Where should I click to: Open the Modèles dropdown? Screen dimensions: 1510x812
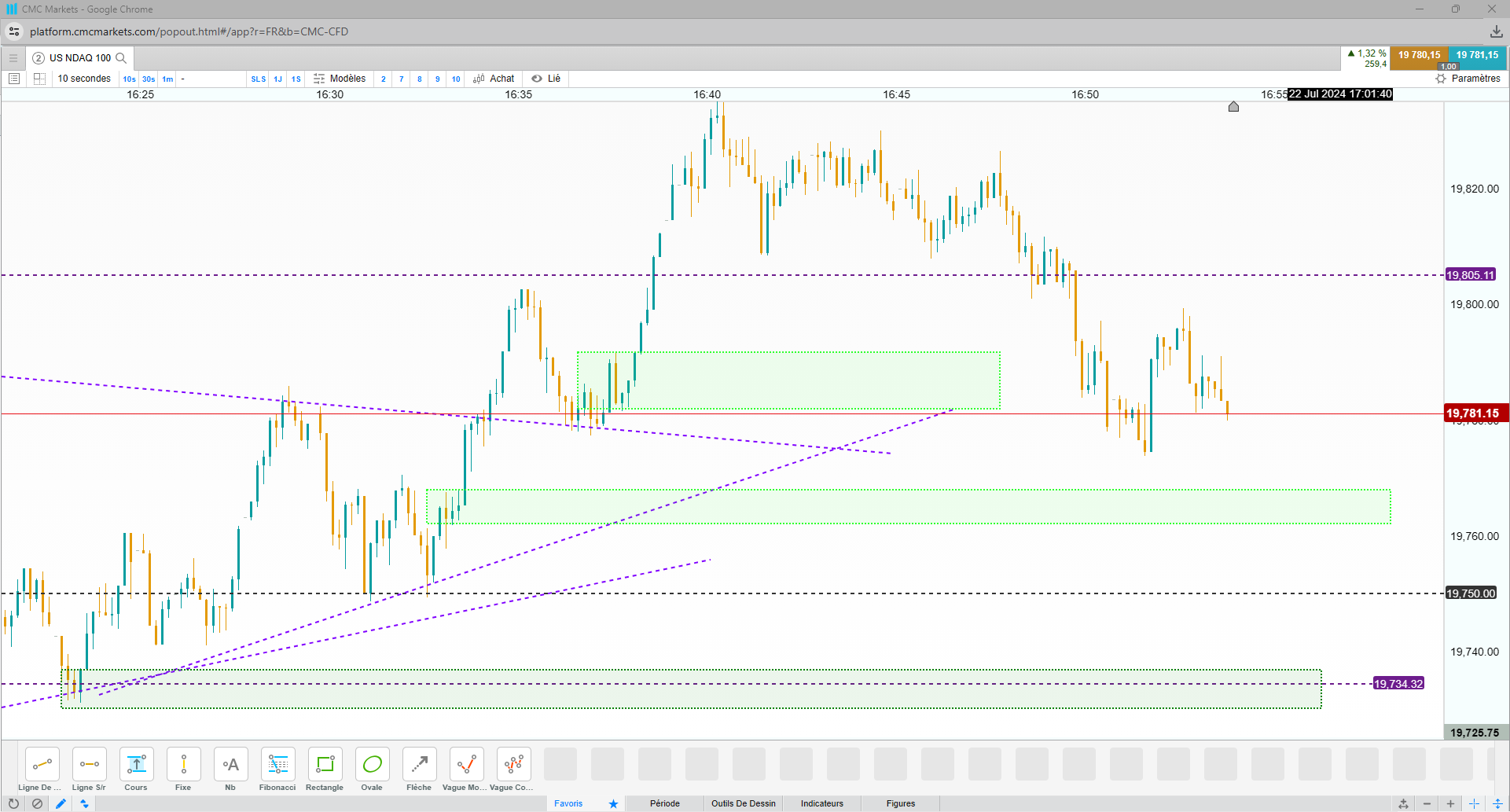click(x=340, y=79)
